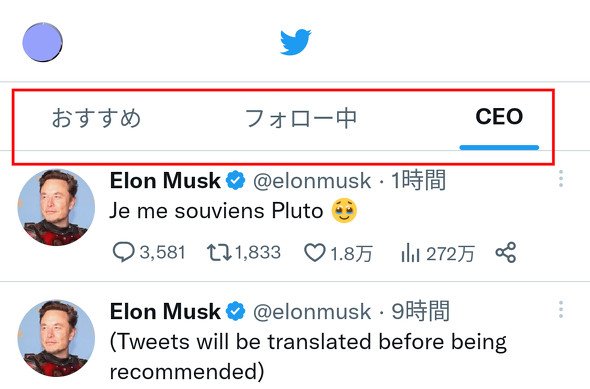
Task: Click the verified badge on first tweet
Action: pos(236,181)
